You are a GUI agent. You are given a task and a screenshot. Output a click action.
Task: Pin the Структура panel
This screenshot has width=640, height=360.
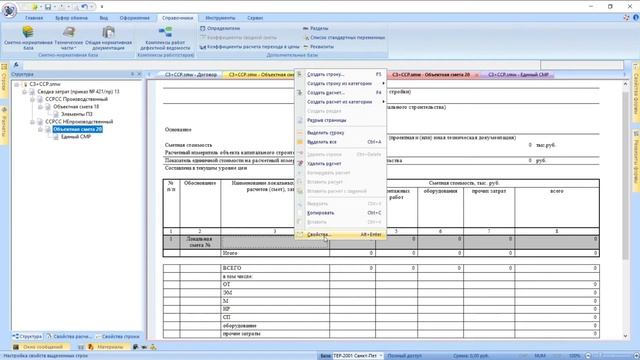(132, 74)
